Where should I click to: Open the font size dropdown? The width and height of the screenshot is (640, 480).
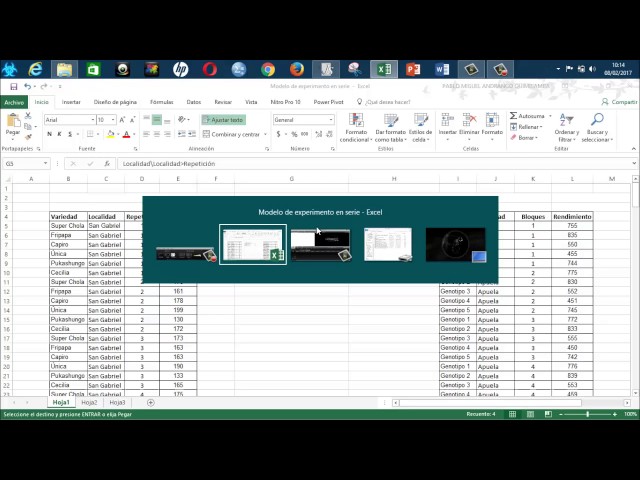tap(113, 120)
